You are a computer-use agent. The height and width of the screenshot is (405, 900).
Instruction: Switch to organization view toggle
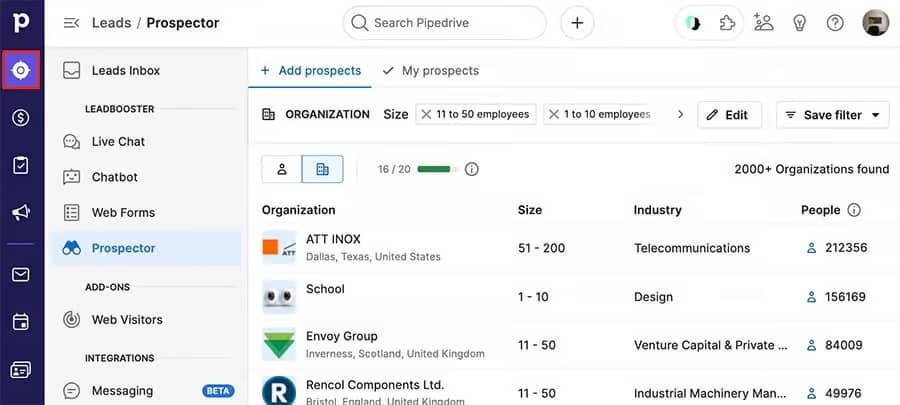[x=322, y=169]
